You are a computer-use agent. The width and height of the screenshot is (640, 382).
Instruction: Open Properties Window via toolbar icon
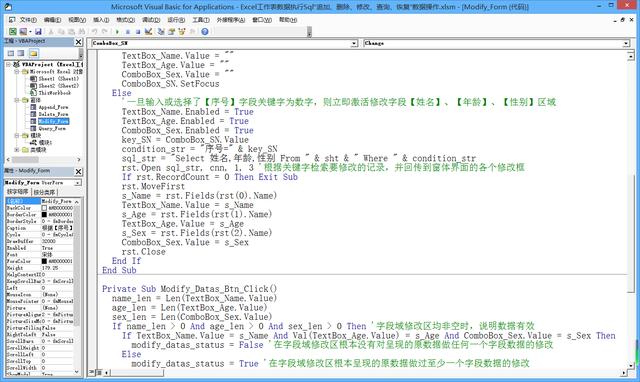(171, 31)
